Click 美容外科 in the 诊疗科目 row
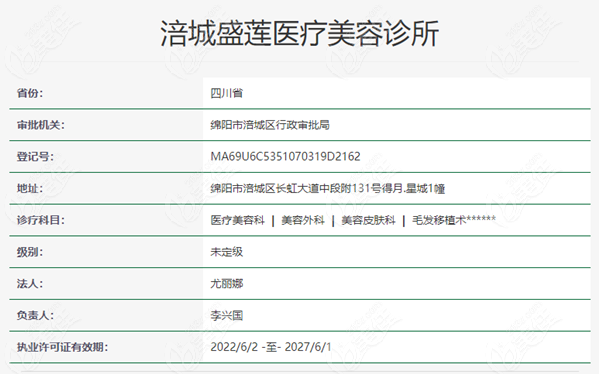 click(x=303, y=220)
